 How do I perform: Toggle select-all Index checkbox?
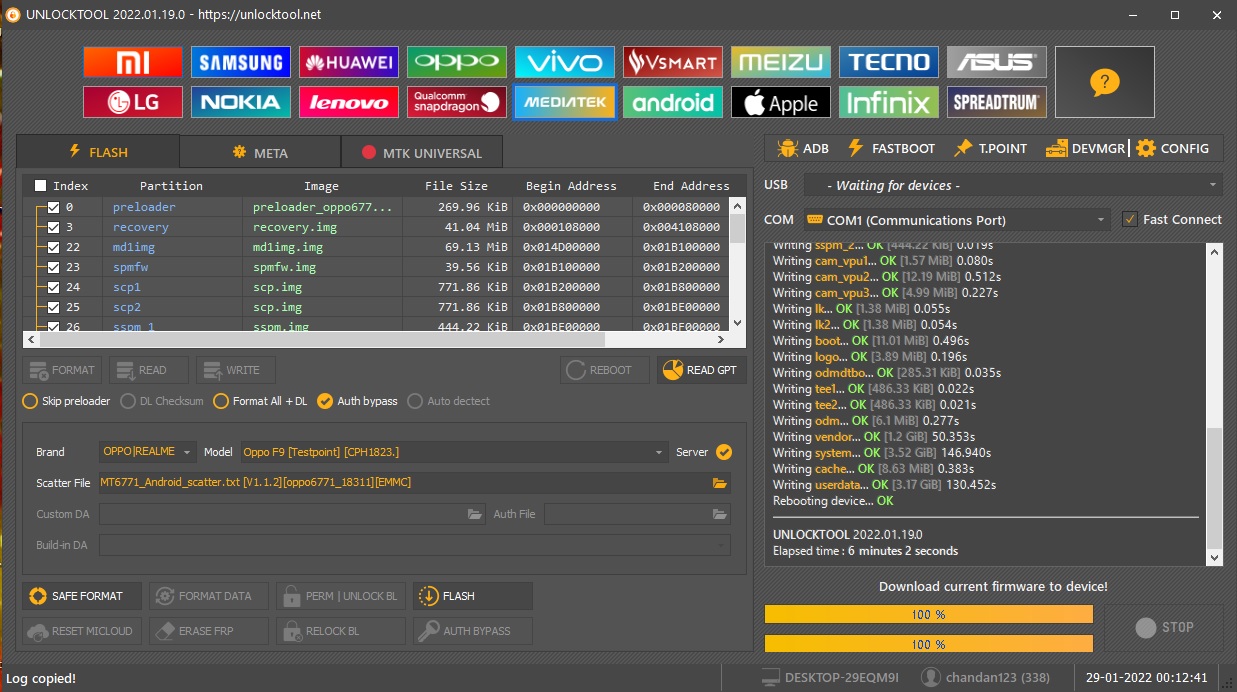40,185
